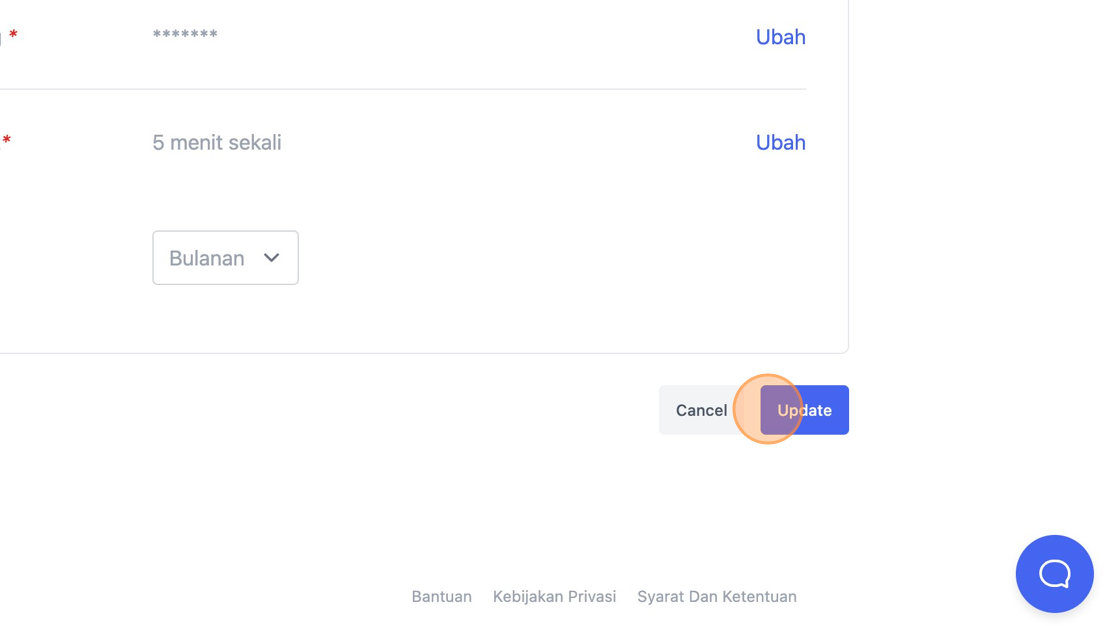The height and width of the screenshot is (626, 1120).
Task: Click the divider line under password row
Action: tap(403, 89)
